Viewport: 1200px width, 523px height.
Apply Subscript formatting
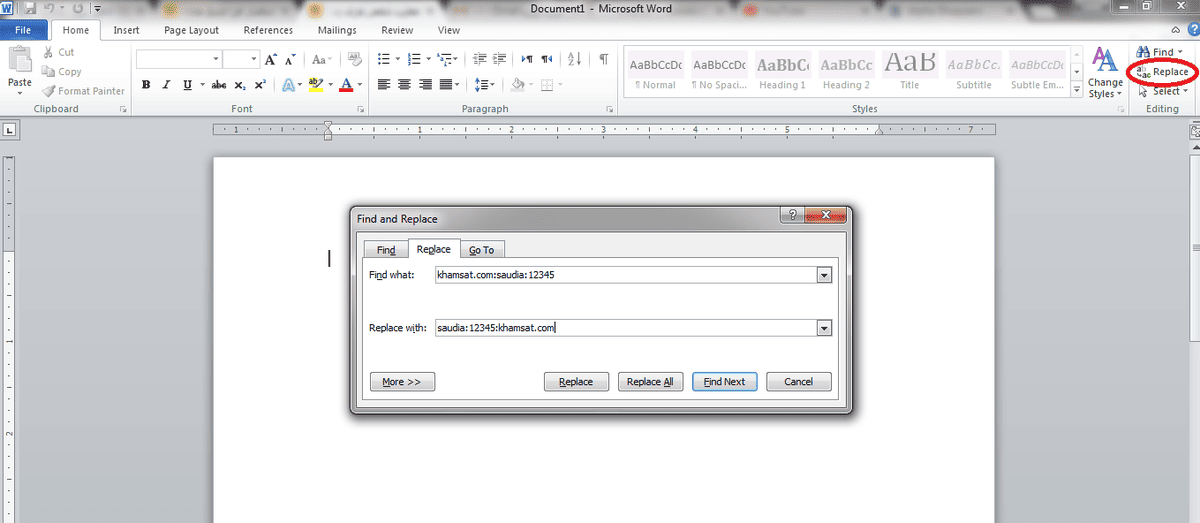(240, 85)
